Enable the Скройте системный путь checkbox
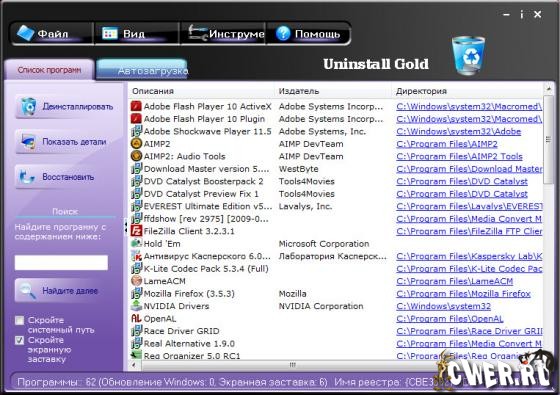 point(20,320)
